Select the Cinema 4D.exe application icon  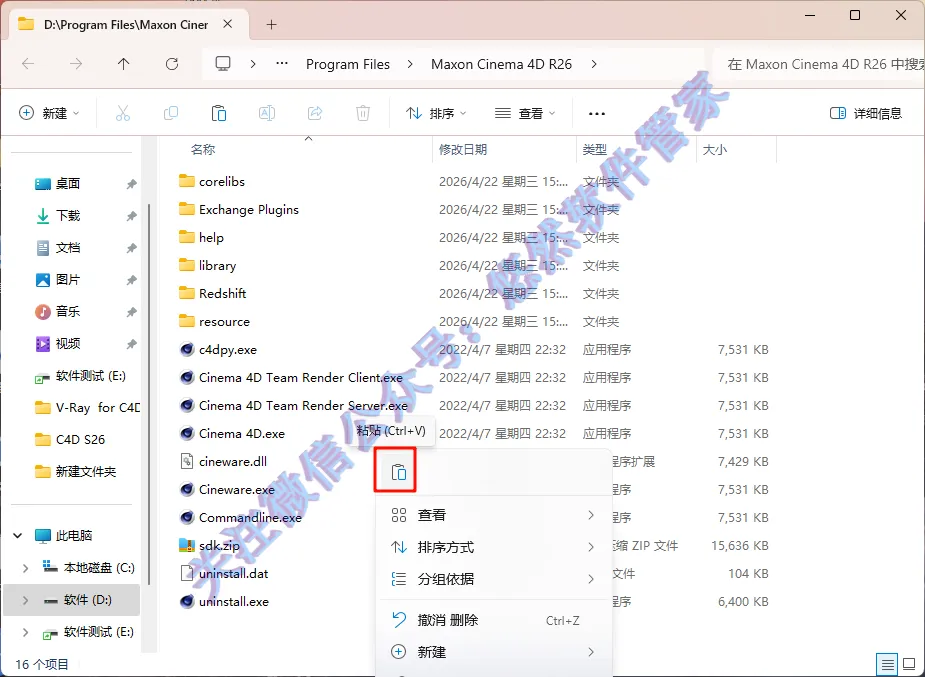point(187,433)
